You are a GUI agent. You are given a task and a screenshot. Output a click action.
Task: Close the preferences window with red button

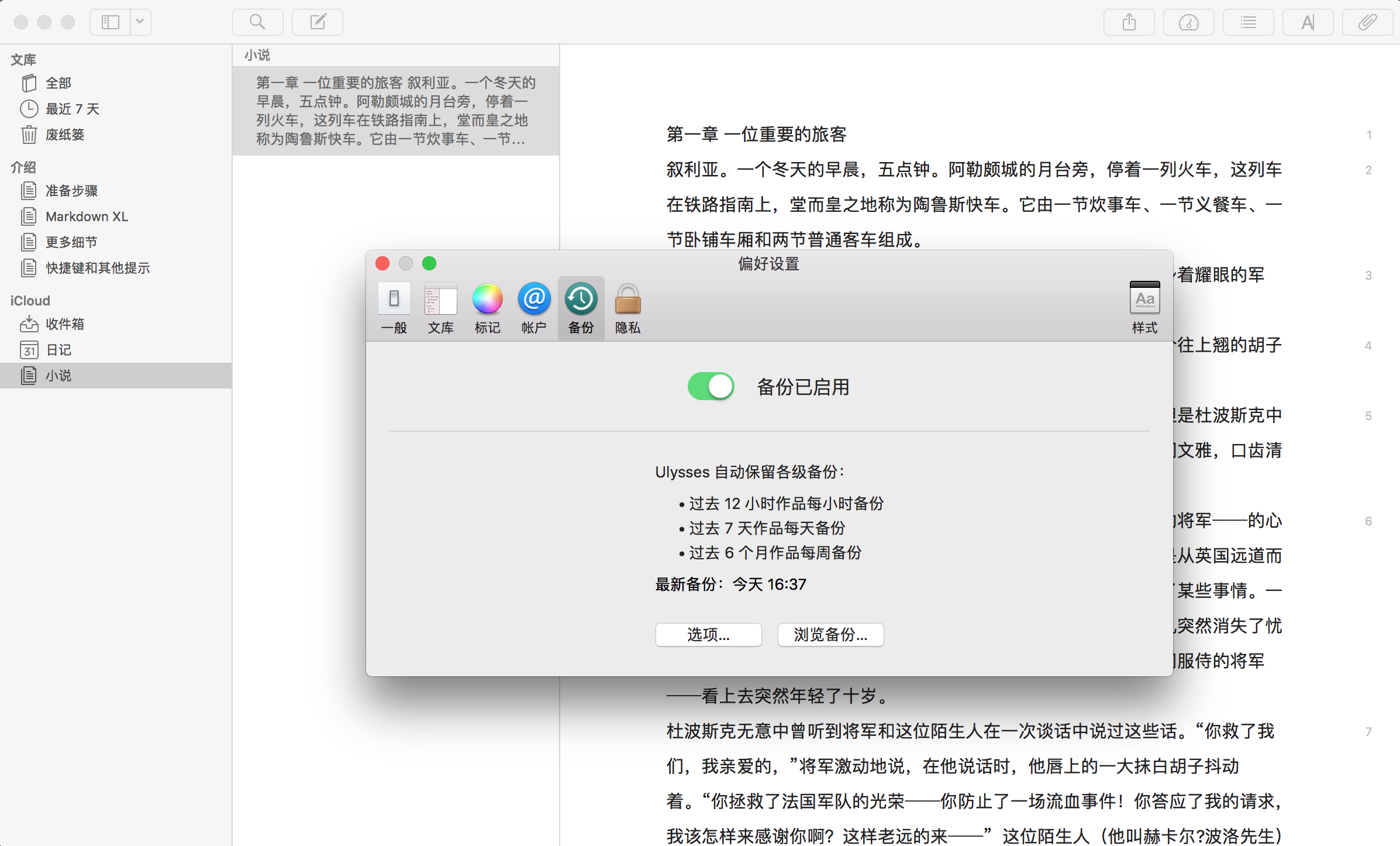coord(382,263)
